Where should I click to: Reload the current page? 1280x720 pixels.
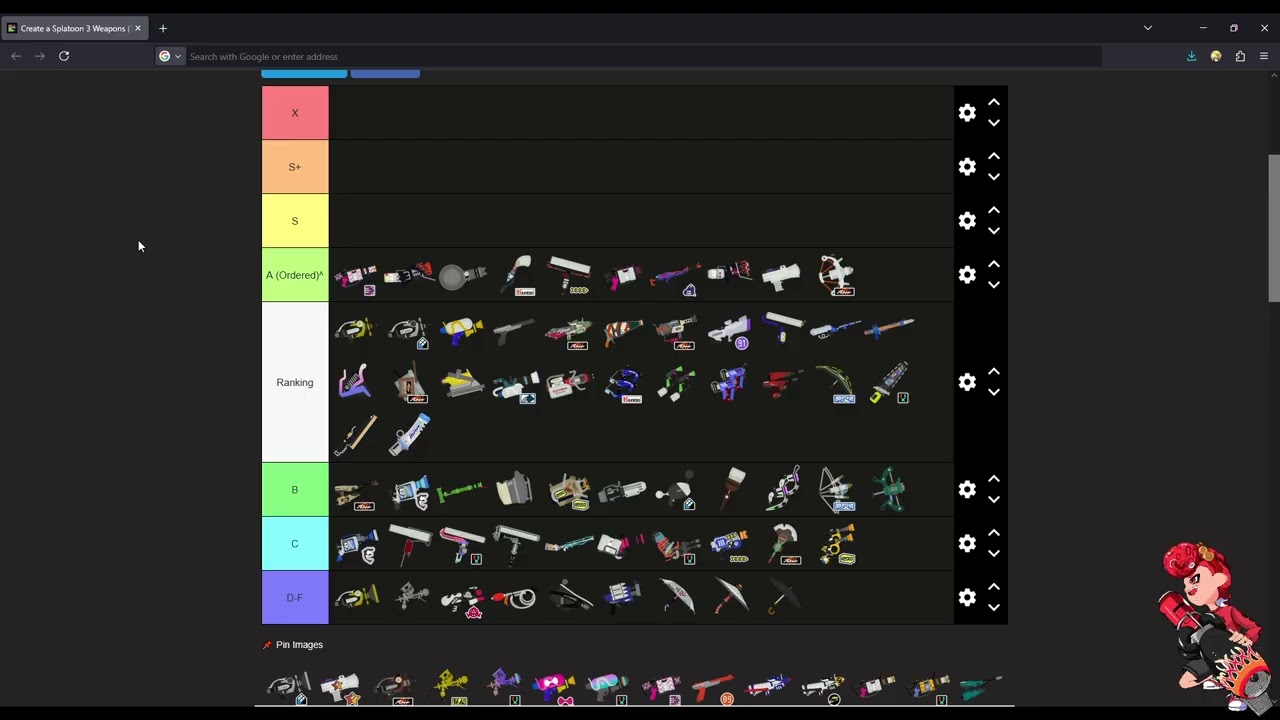point(64,56)
